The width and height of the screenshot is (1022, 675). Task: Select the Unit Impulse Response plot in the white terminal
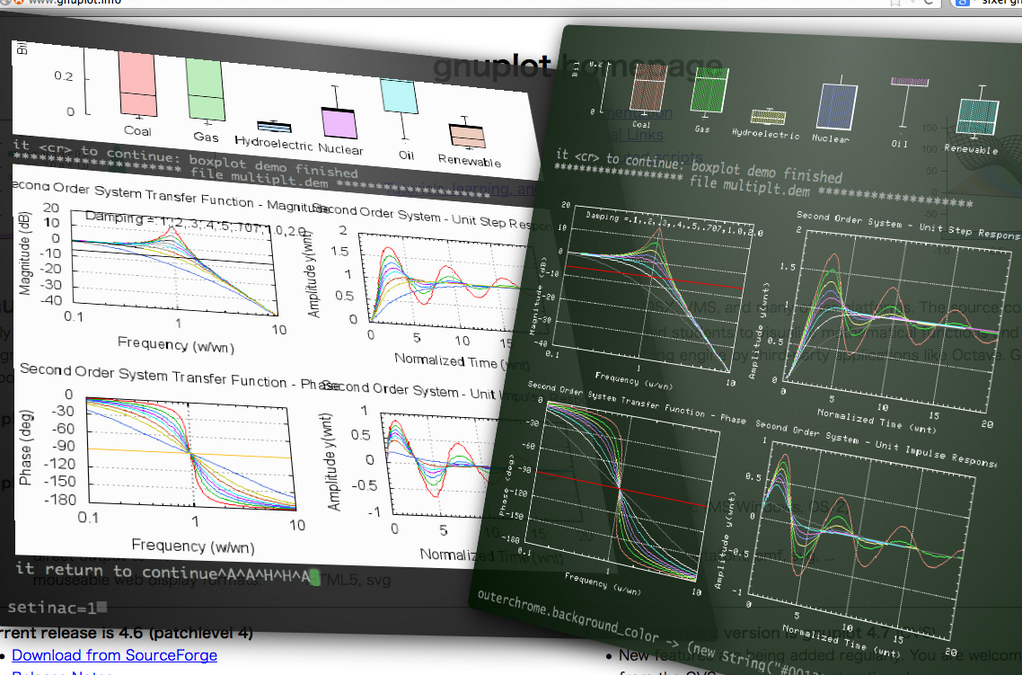(x=443, y=464)
